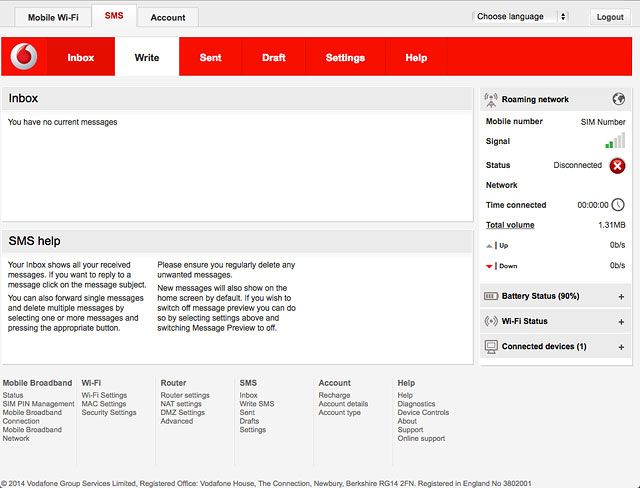Click the red disconnected status icon

(617, 166)
